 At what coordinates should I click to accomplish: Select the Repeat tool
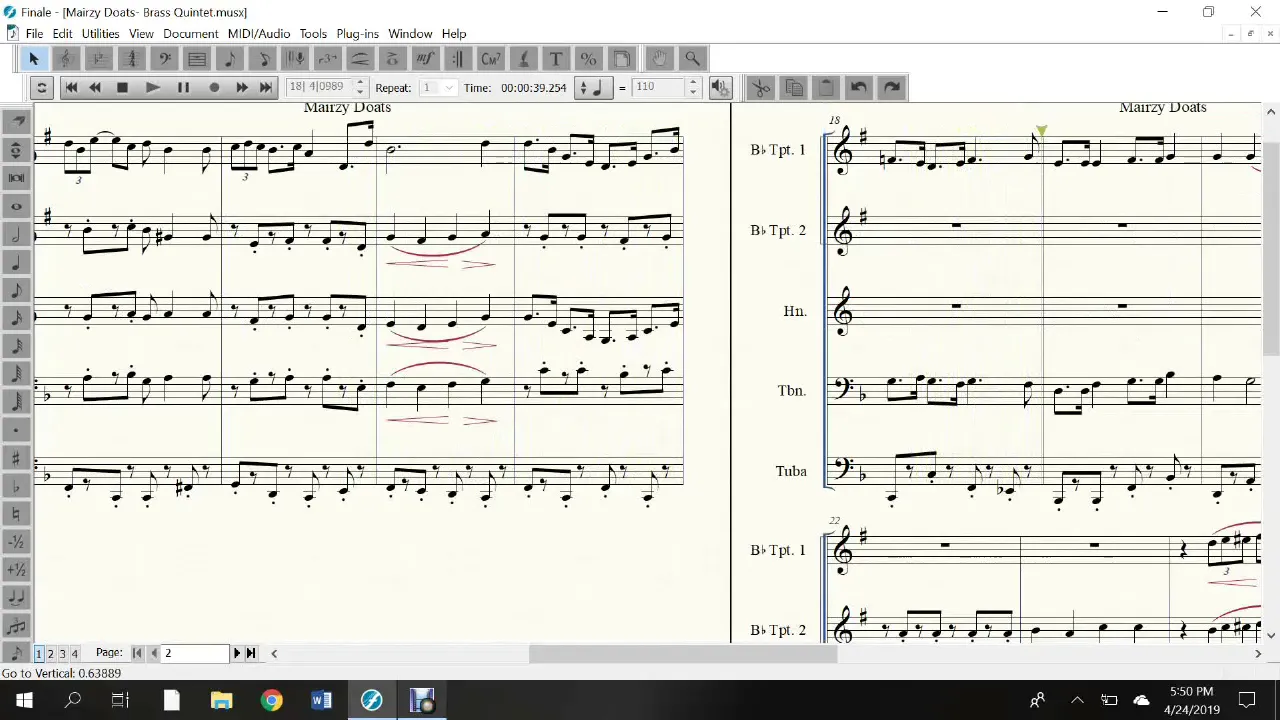click(457, 58)
